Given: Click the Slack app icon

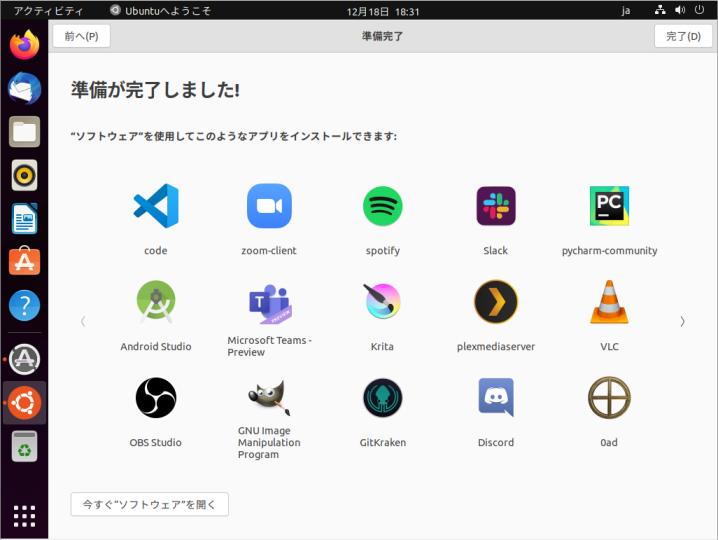Looking at the screenshot, I should click(496, 206).
